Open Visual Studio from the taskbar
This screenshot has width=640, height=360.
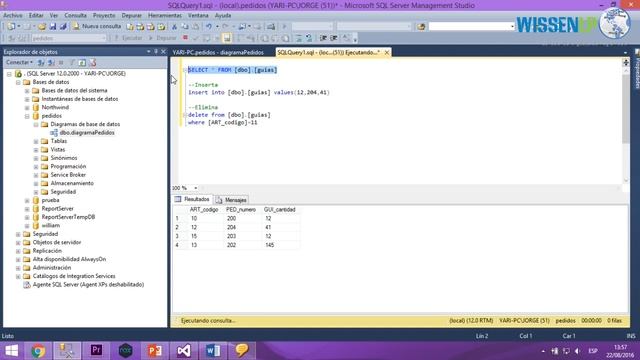coord(184,351)
